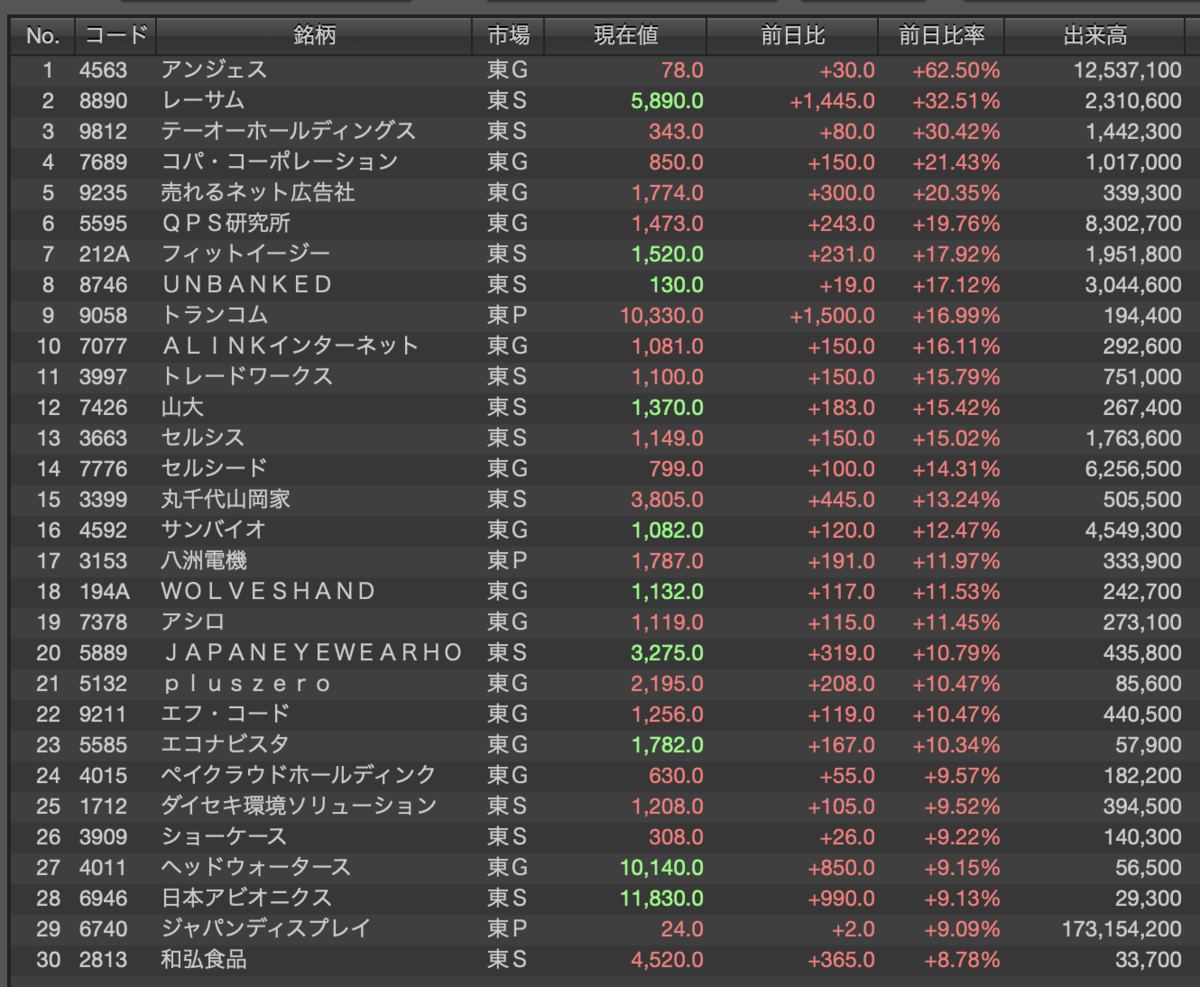Select ショーケース stock row
Image resolution: width=1200 pixels, height=987 pixels.
click(600, 836)
